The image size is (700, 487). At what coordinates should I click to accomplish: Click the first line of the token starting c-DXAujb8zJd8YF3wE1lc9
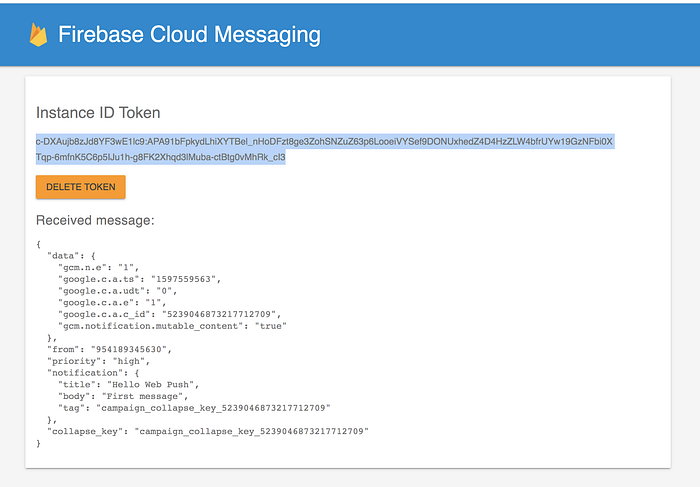coord(325,142)
